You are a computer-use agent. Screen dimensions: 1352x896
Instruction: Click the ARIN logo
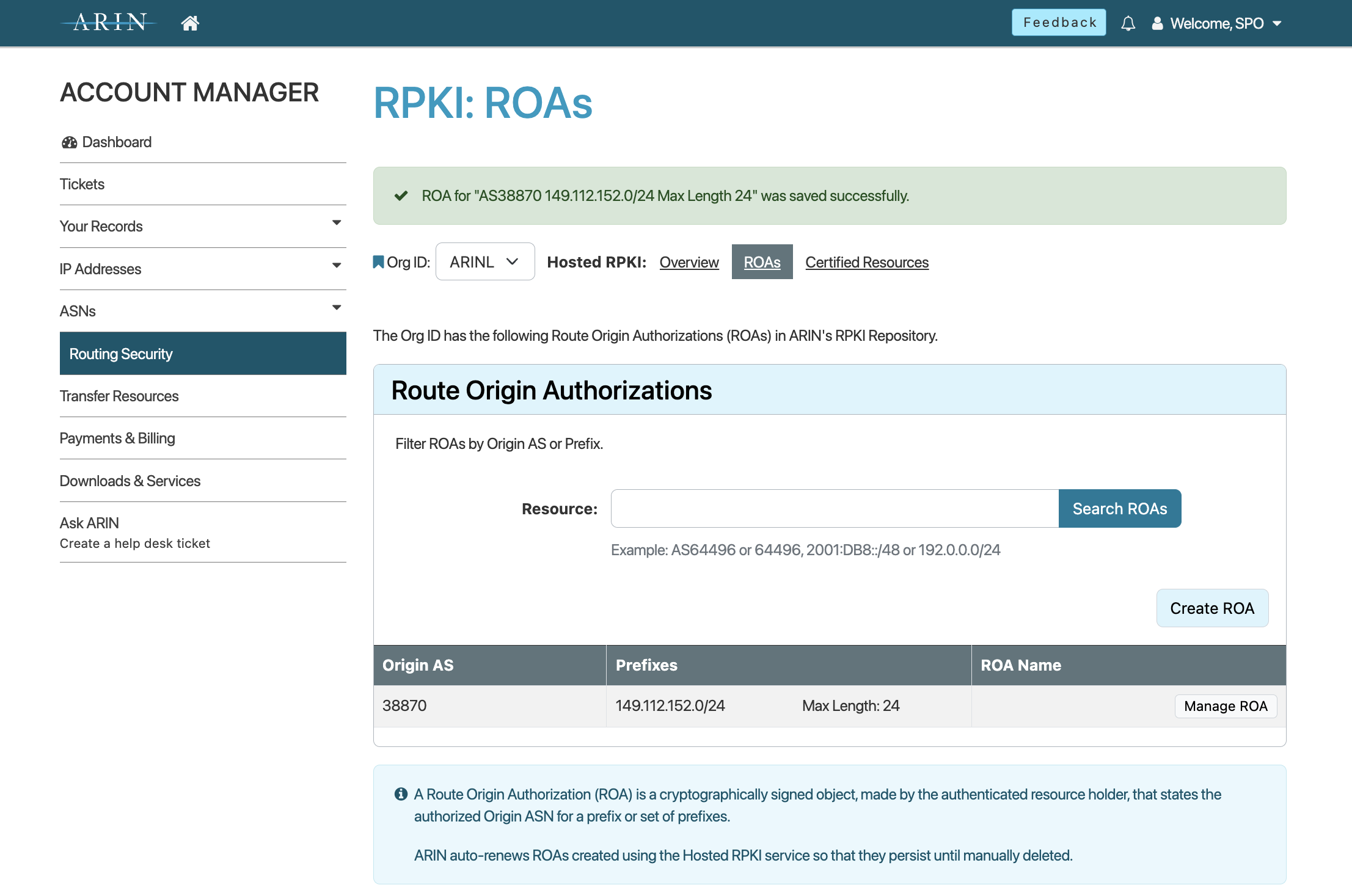coord(109,23)
